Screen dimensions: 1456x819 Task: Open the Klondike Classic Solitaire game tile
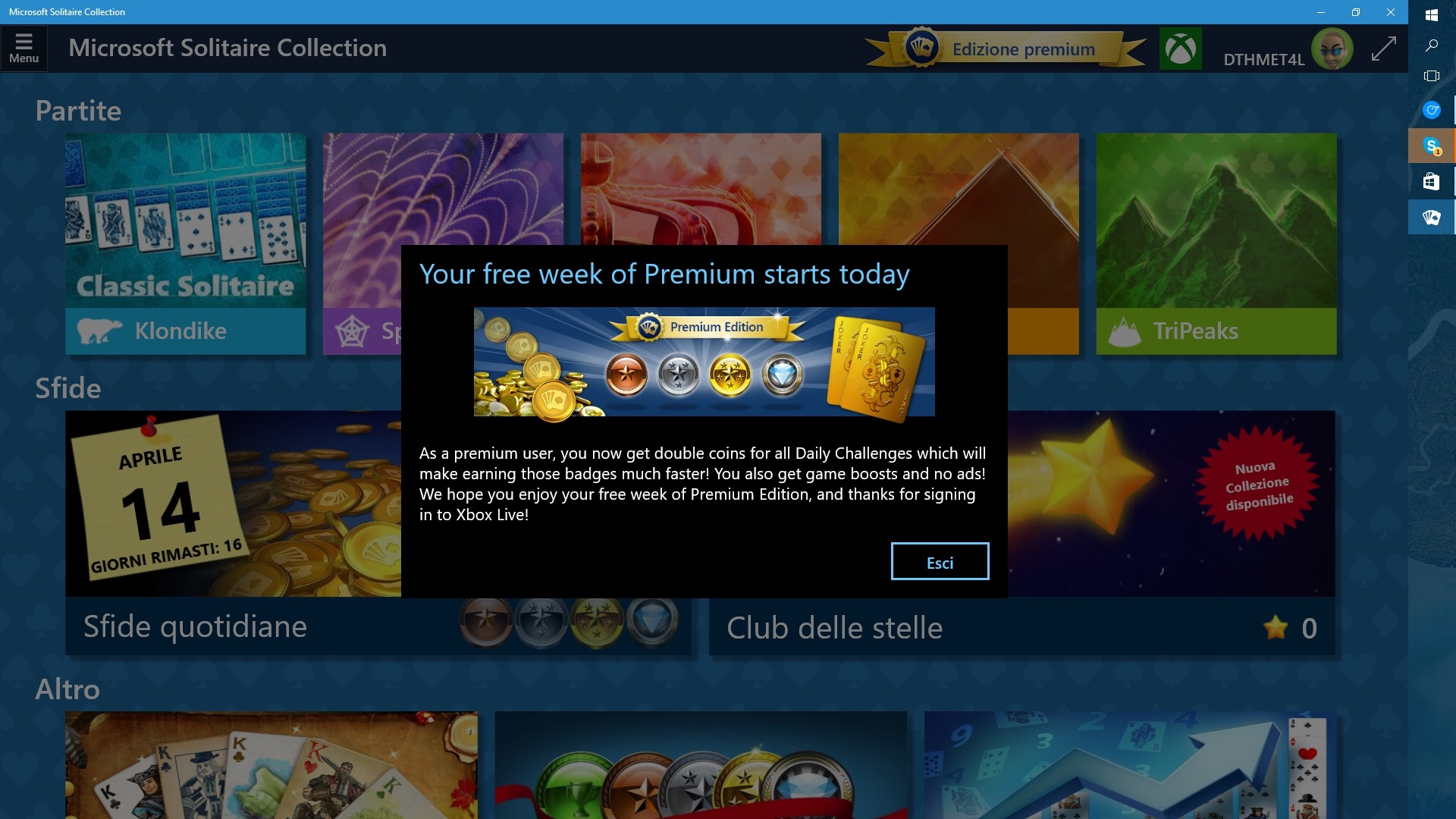tap(186, 244)
